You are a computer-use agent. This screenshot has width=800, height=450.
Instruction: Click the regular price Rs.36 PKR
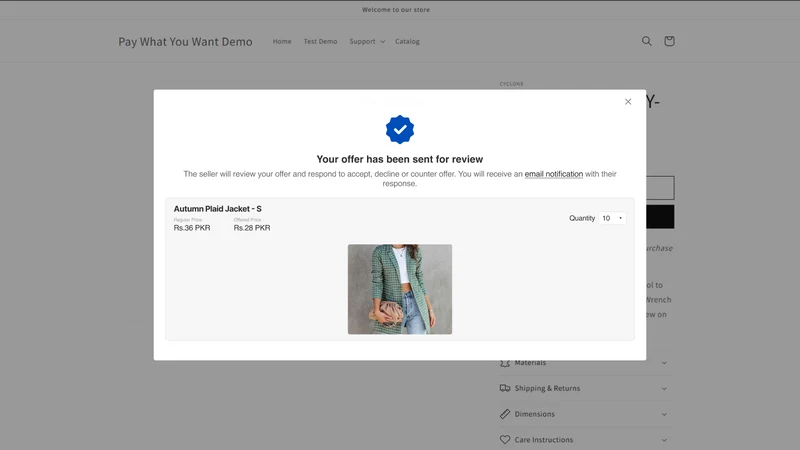(x=192, y=228)
